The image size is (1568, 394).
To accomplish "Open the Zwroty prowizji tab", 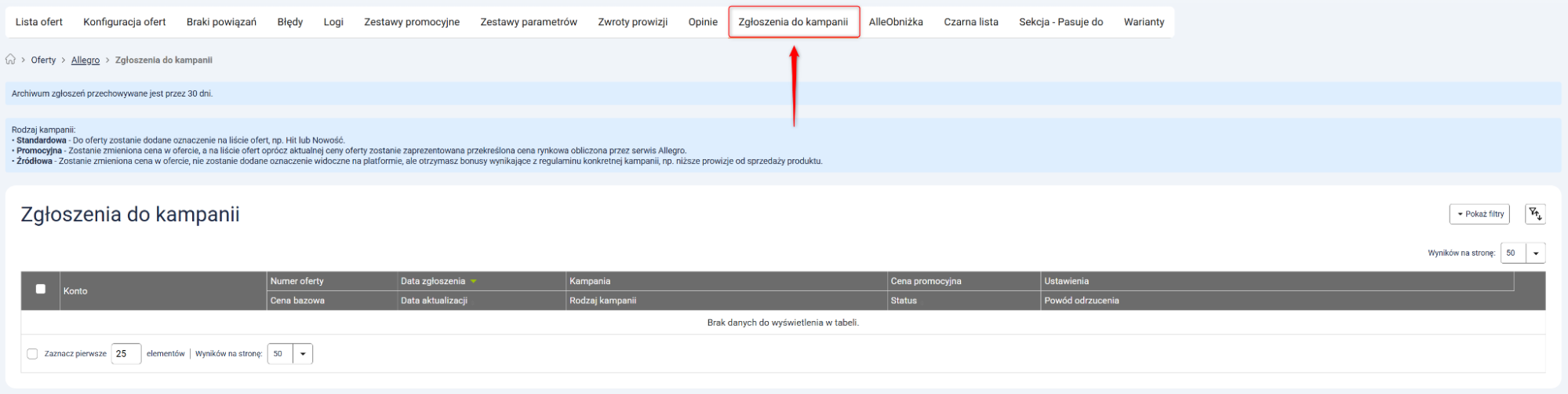I will (632, 22).
